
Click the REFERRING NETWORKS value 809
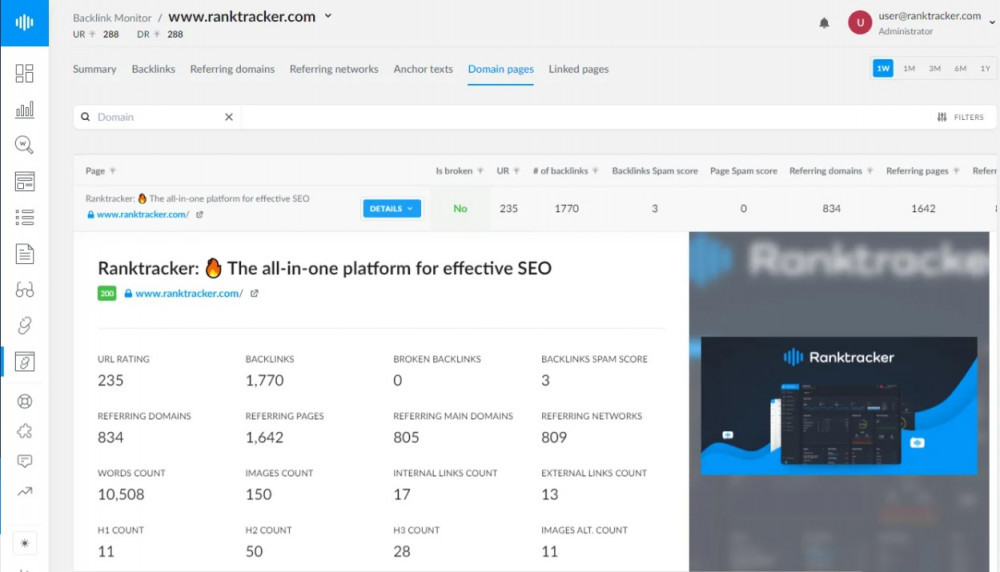click(x=554, y=437)
